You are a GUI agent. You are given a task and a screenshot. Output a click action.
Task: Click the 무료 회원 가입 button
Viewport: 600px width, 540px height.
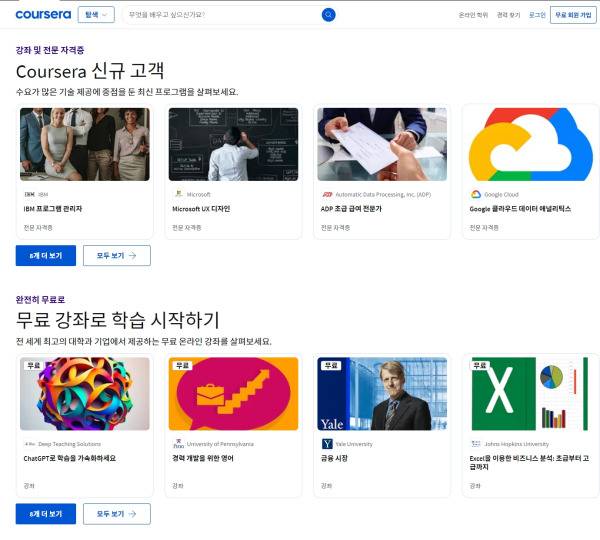click(x=573, y=15)
